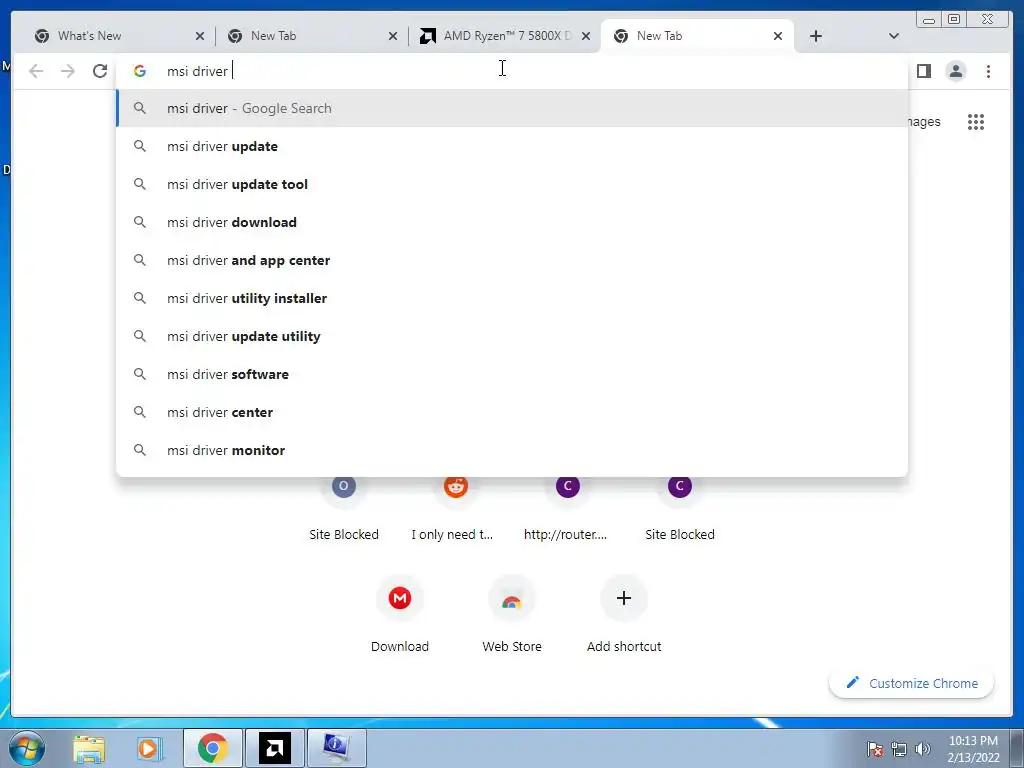Open the Web Store shortcut
Screen dimensions: 1024x768
[512, 614]
